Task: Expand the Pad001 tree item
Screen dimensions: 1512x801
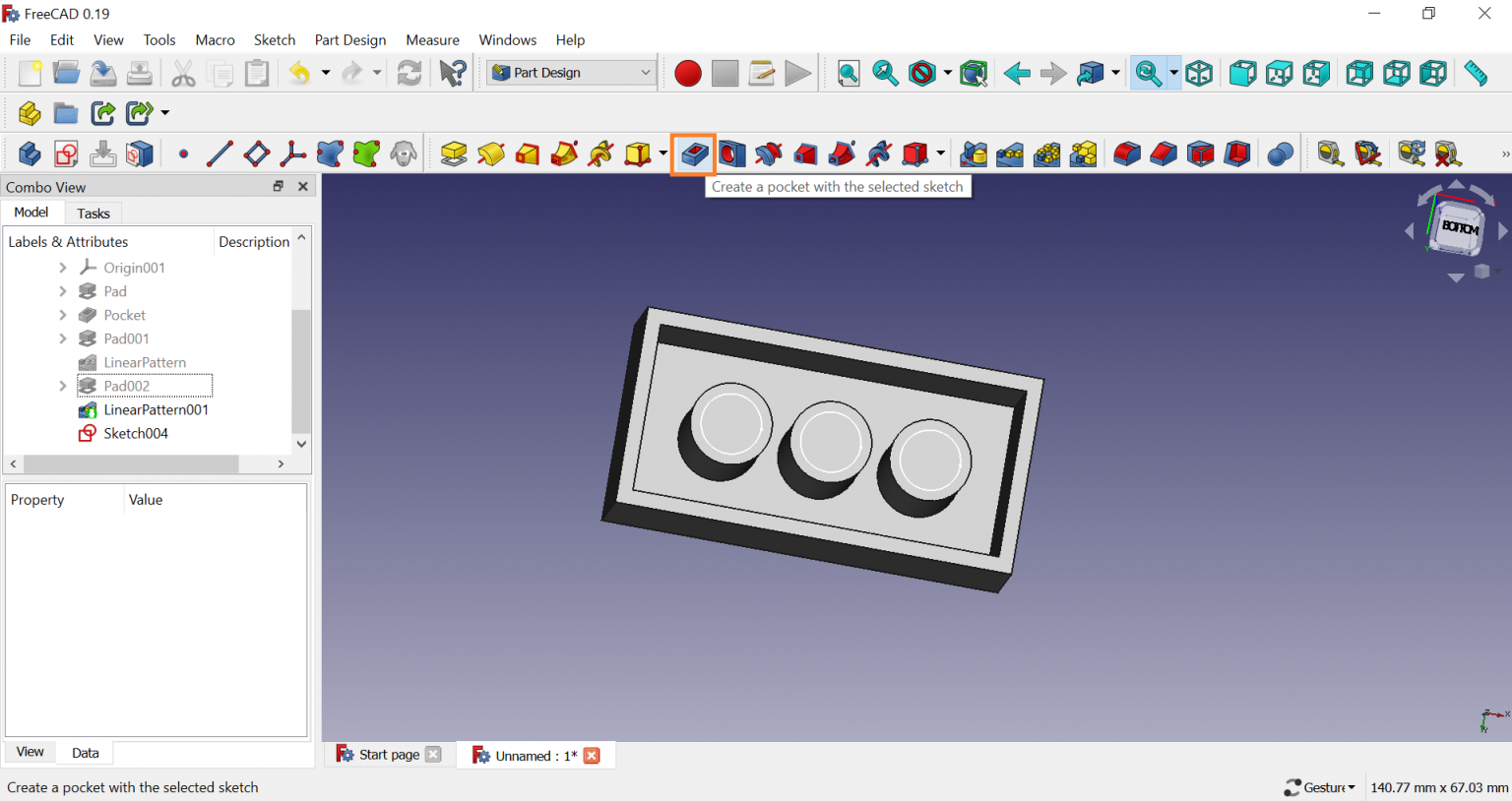Action: pyautogui.click(x=63, y=339)
